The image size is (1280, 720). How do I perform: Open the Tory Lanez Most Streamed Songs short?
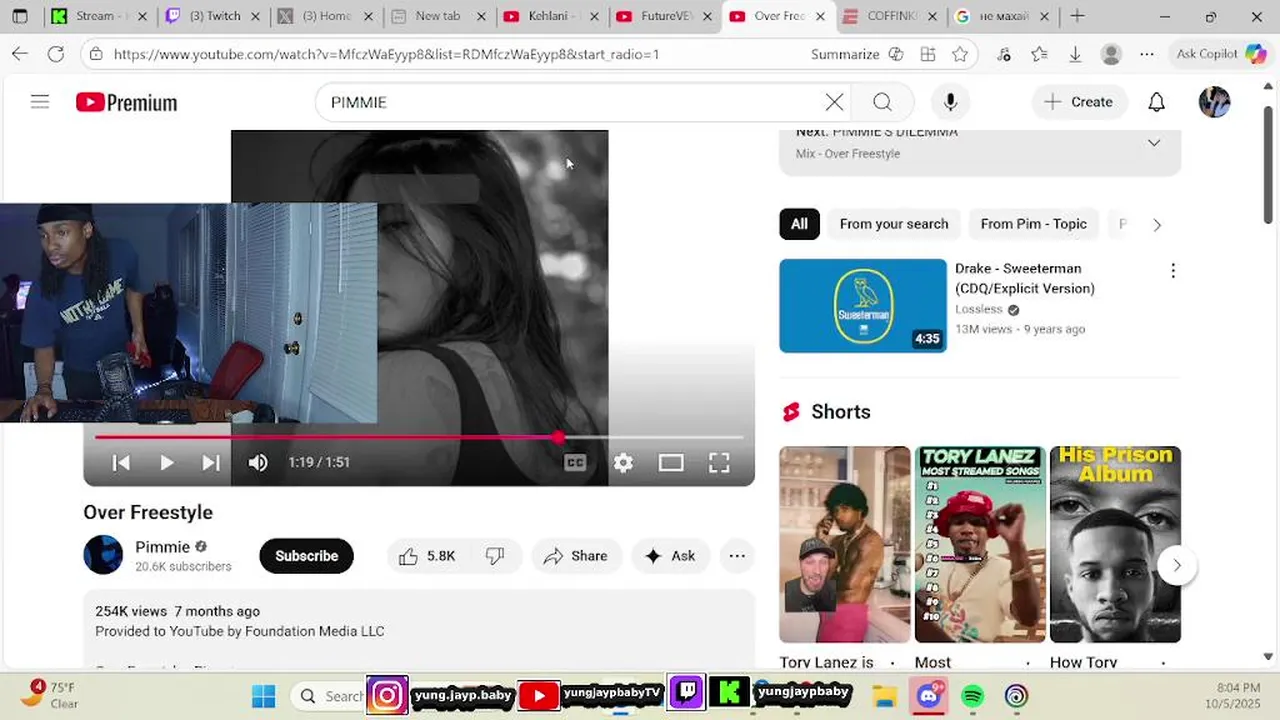click(980, 544)
